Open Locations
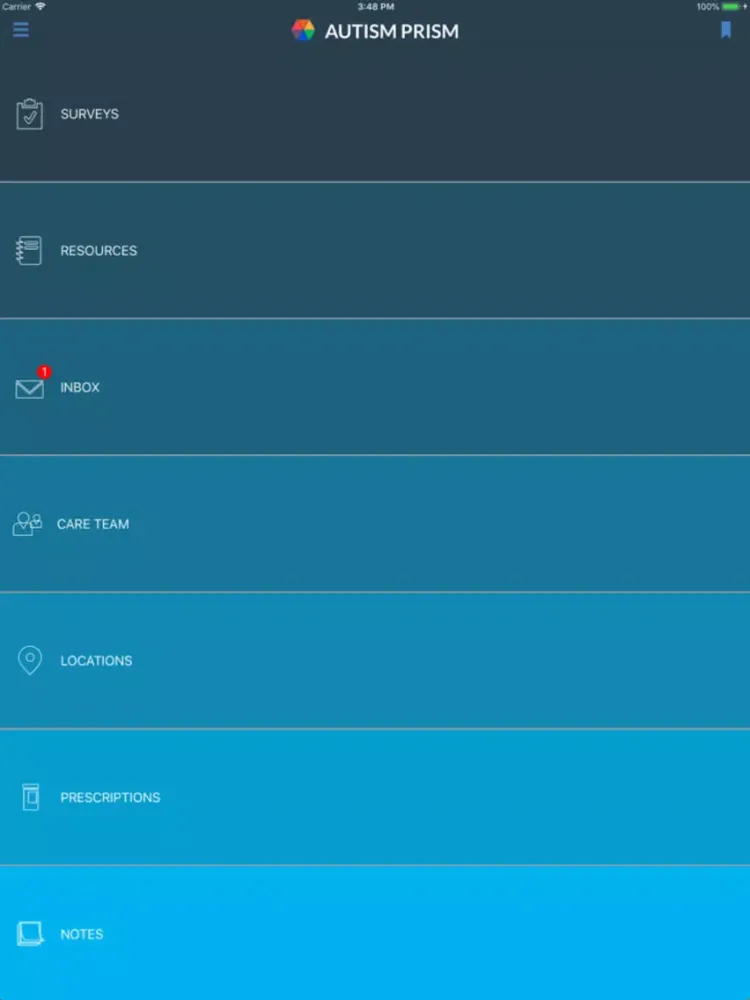The height and width of the screenshot is (1000, 750). coord(375,660)
